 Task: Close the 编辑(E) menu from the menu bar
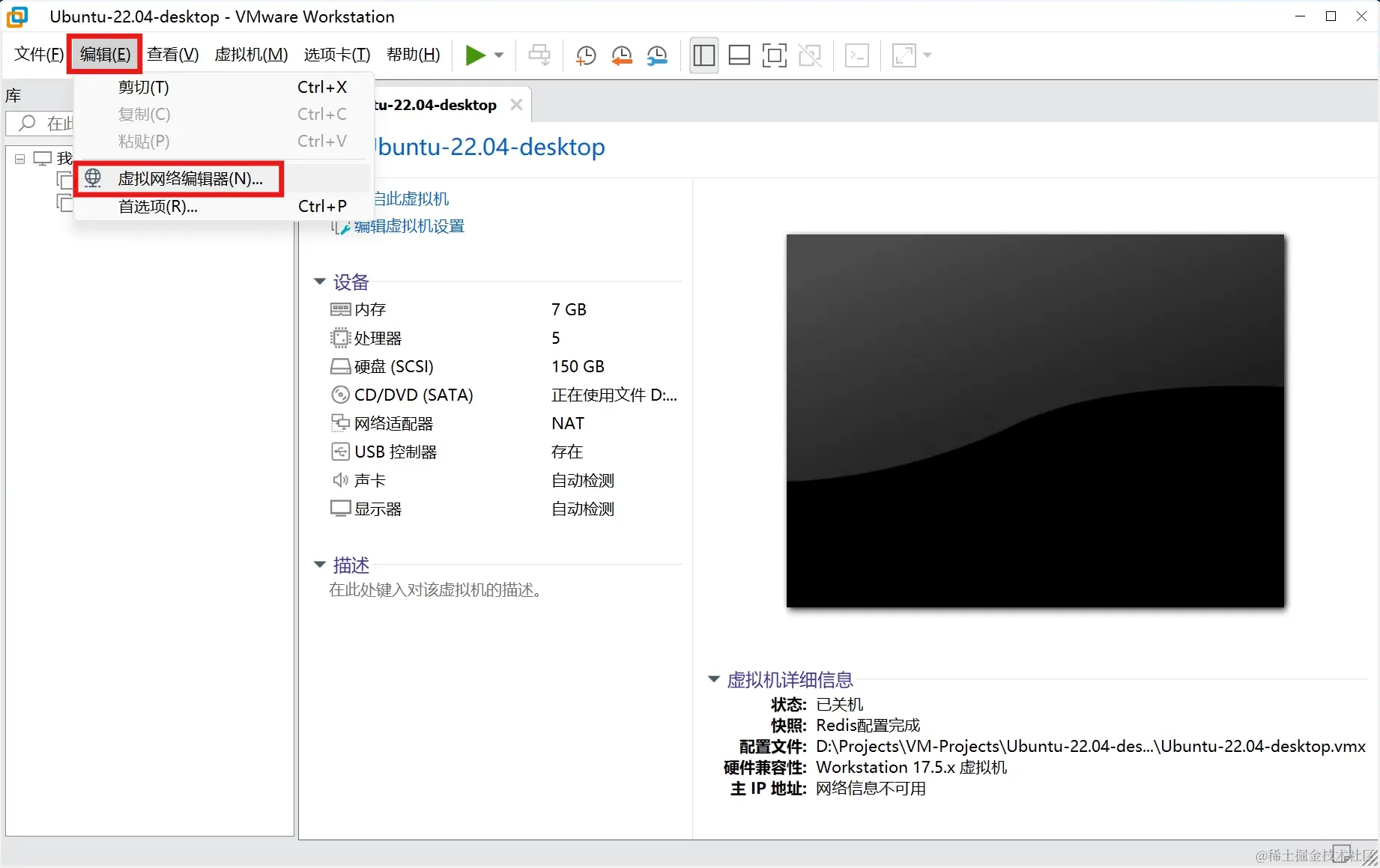point(105,54)
